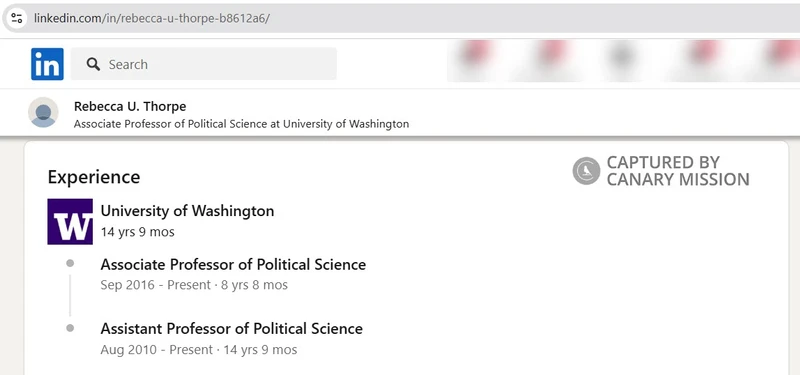Viewport: 800px width, 375px height.
Task: Click the Rebecca U. Thorpe name
Action: click(x=130, y=107)
